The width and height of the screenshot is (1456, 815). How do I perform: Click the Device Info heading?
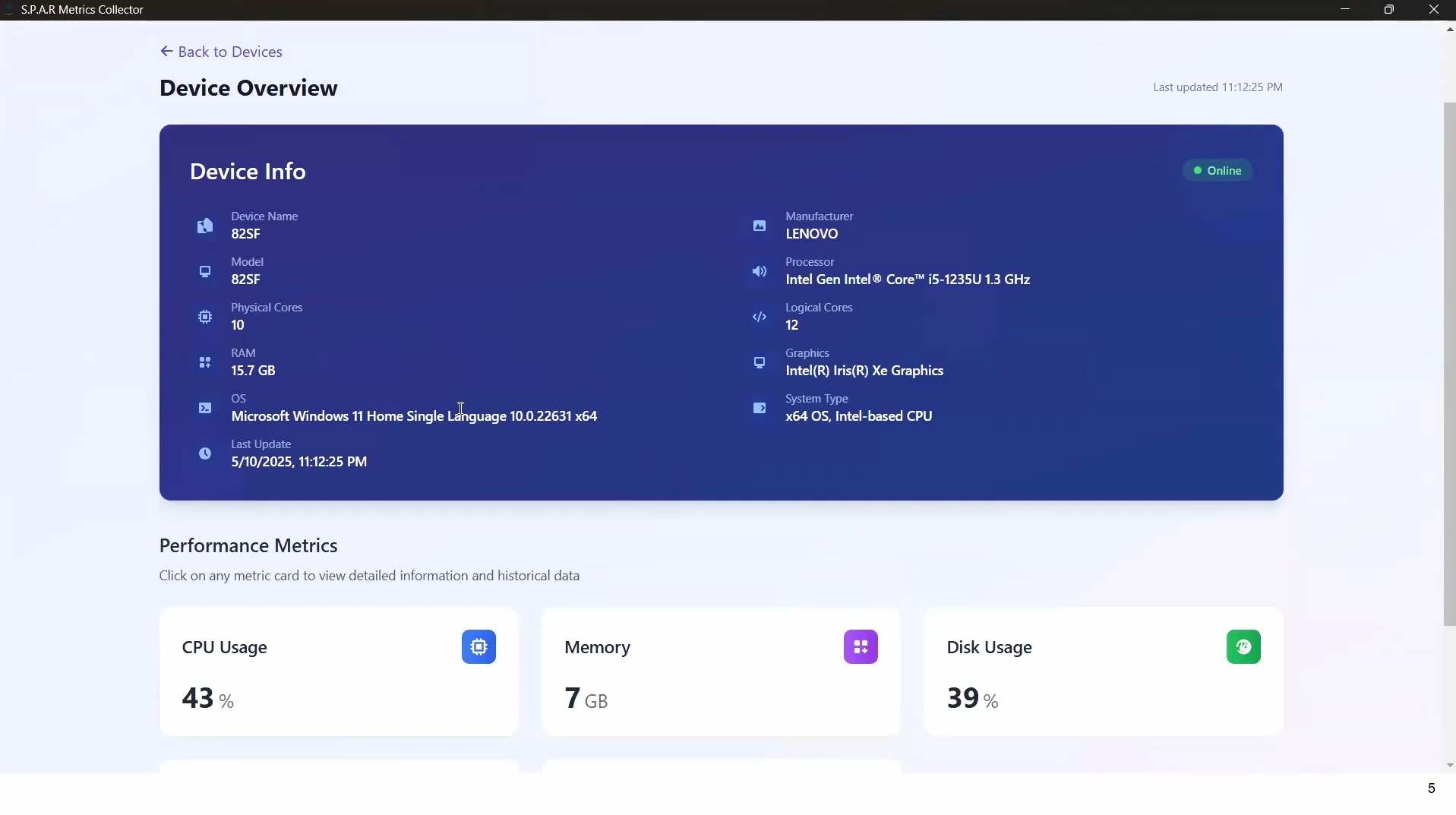(x=248, y=172)
